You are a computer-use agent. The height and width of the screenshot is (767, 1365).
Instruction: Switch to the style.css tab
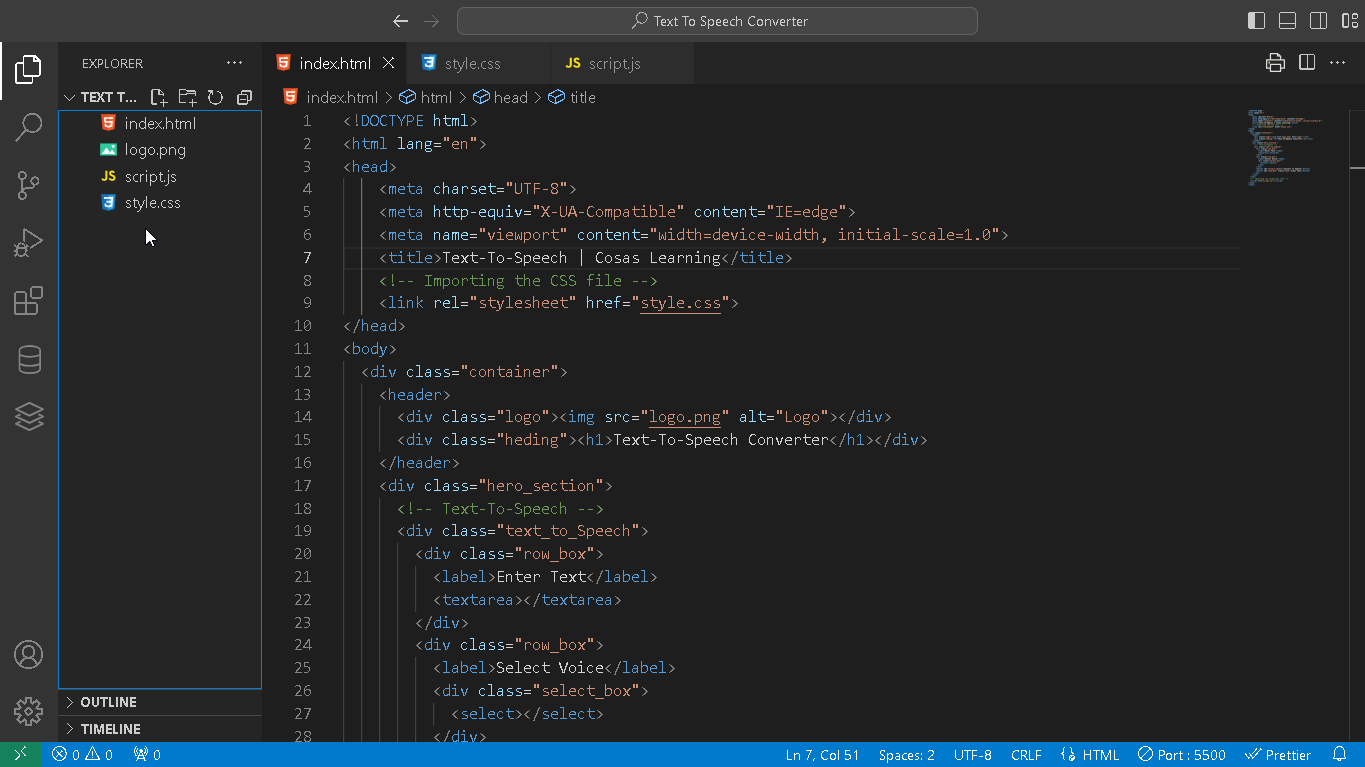tap(472, 63)
